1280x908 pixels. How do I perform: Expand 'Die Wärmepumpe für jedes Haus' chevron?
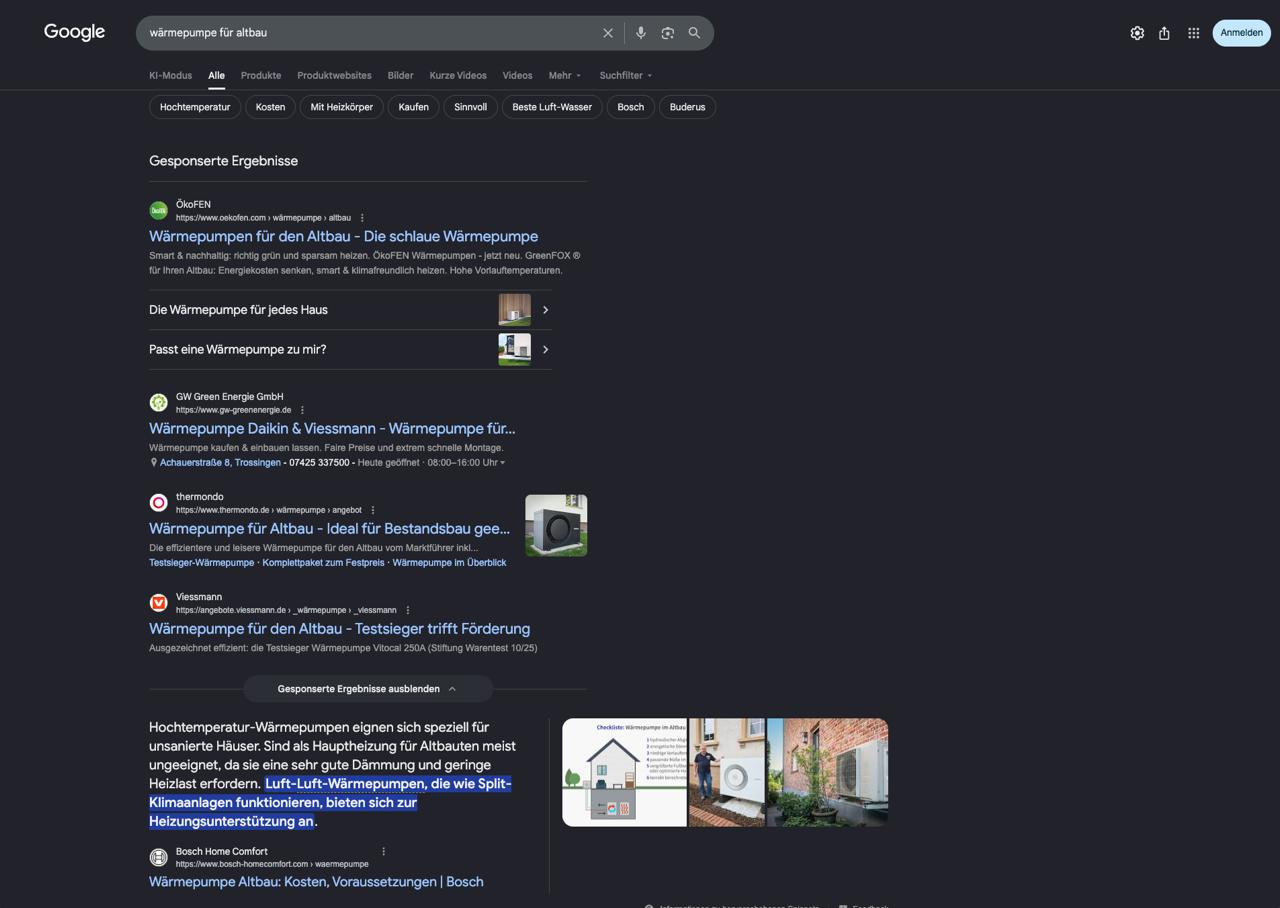[545, 310]
